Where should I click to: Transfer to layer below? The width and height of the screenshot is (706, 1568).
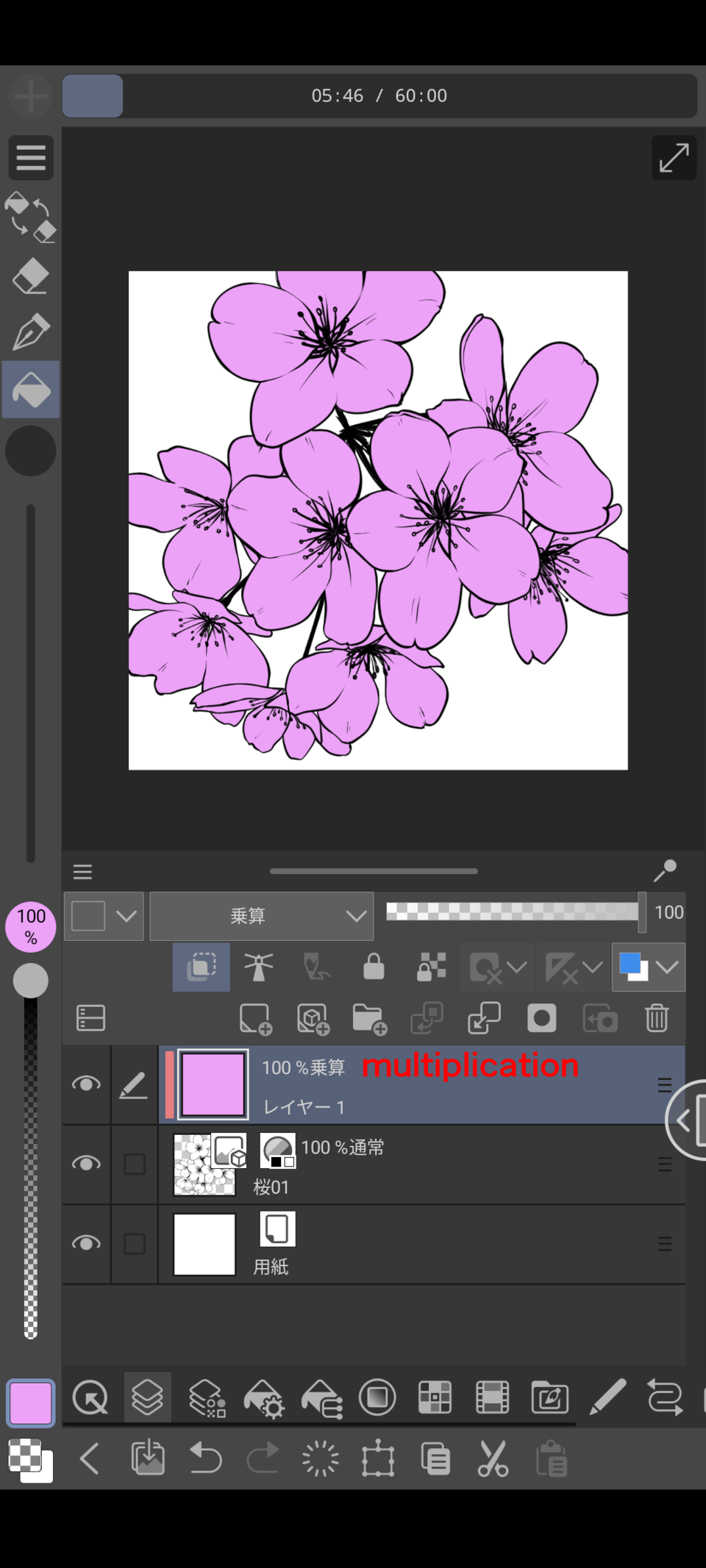(427, 1019)
